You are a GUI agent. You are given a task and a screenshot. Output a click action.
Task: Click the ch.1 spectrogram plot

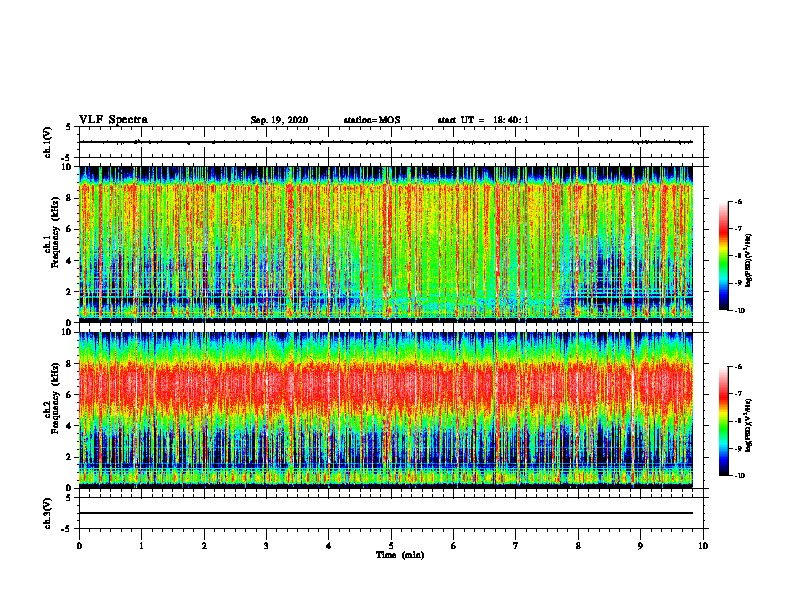pyautogui.click(x=386, y=244)
